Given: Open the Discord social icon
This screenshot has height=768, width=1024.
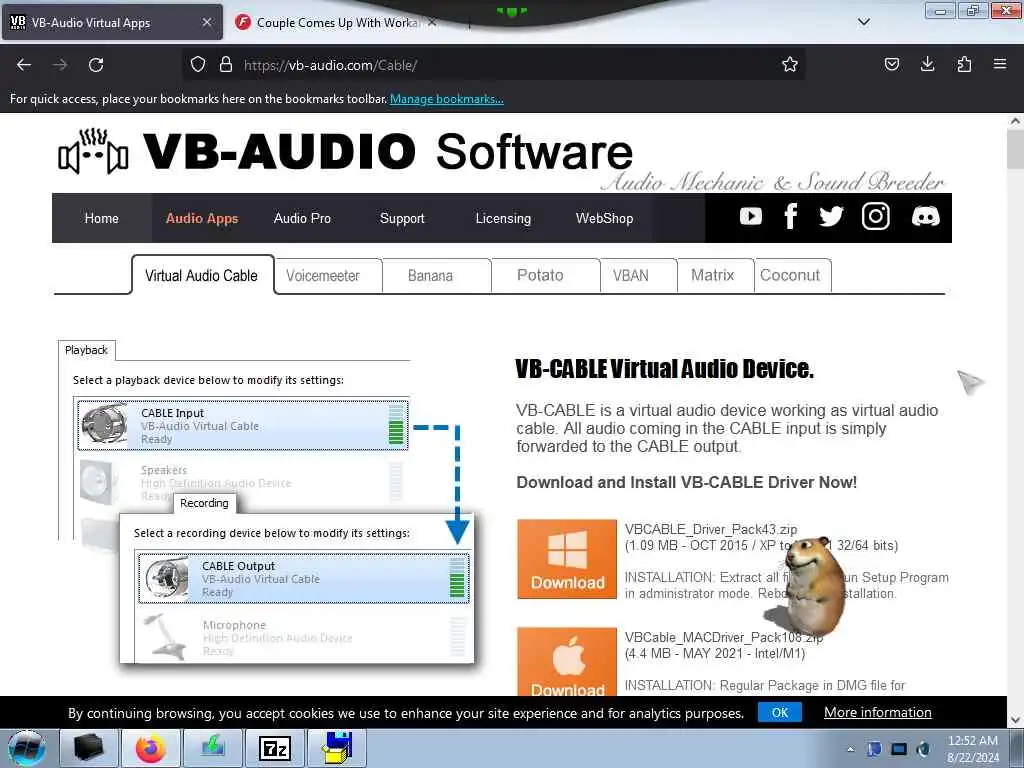Looking at the screenshot, I should (x=925, y=216).
